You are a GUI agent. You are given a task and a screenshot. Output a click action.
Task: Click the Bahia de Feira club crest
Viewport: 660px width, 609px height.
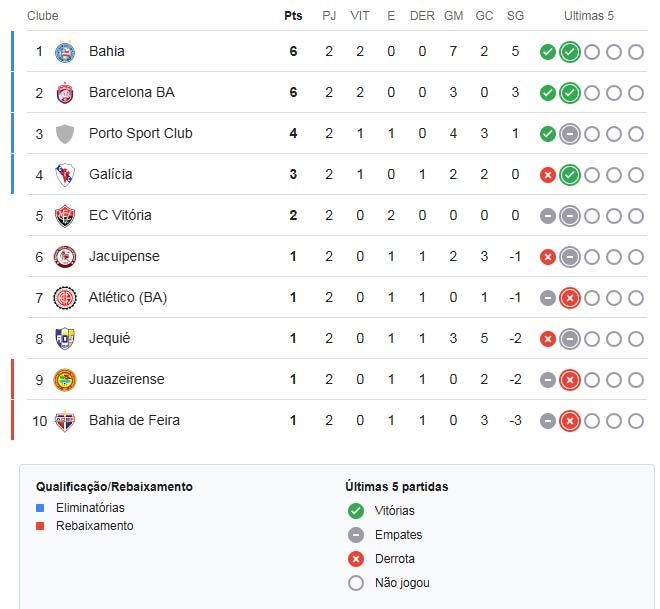tap(65, 420)
